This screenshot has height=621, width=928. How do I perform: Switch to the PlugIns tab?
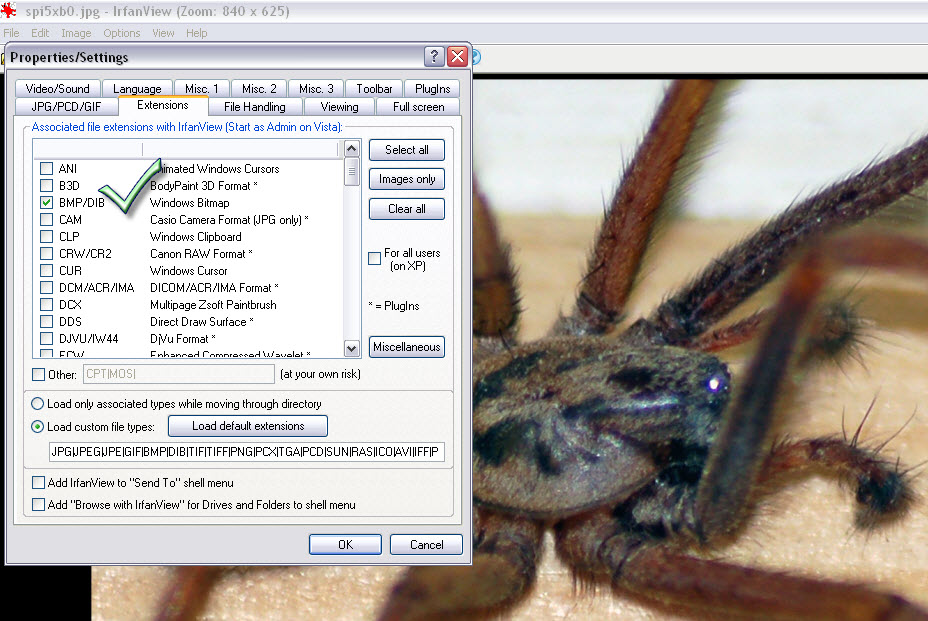click(x=434, y=89)
